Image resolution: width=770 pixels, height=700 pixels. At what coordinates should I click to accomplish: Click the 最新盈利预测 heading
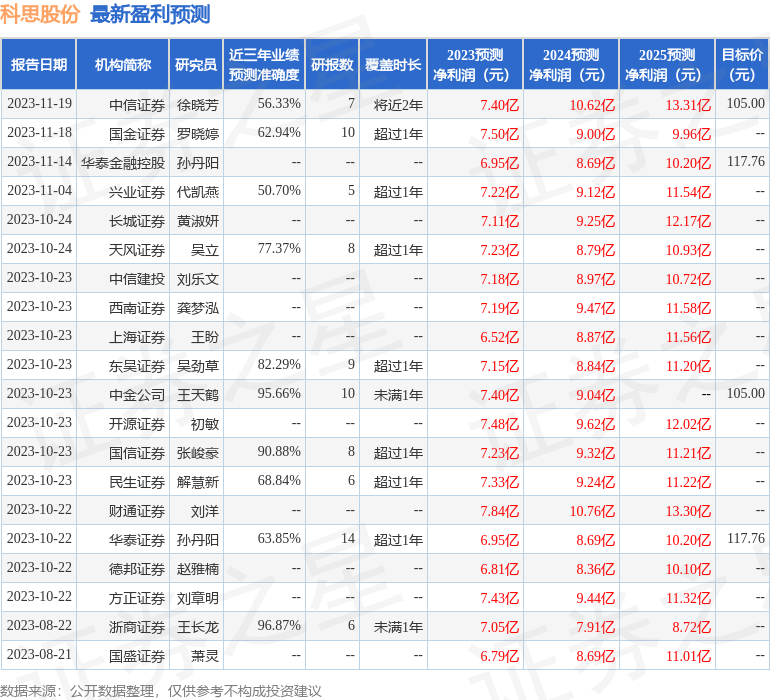[150, 14]
